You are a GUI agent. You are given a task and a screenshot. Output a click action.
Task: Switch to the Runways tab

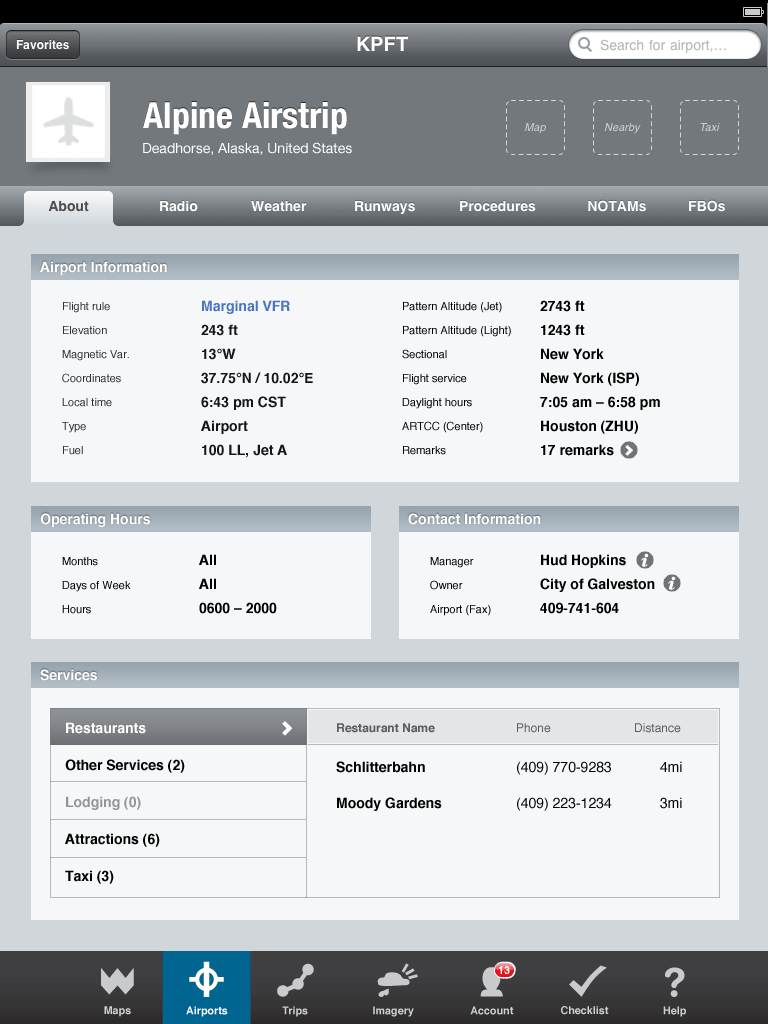[385, 206]
